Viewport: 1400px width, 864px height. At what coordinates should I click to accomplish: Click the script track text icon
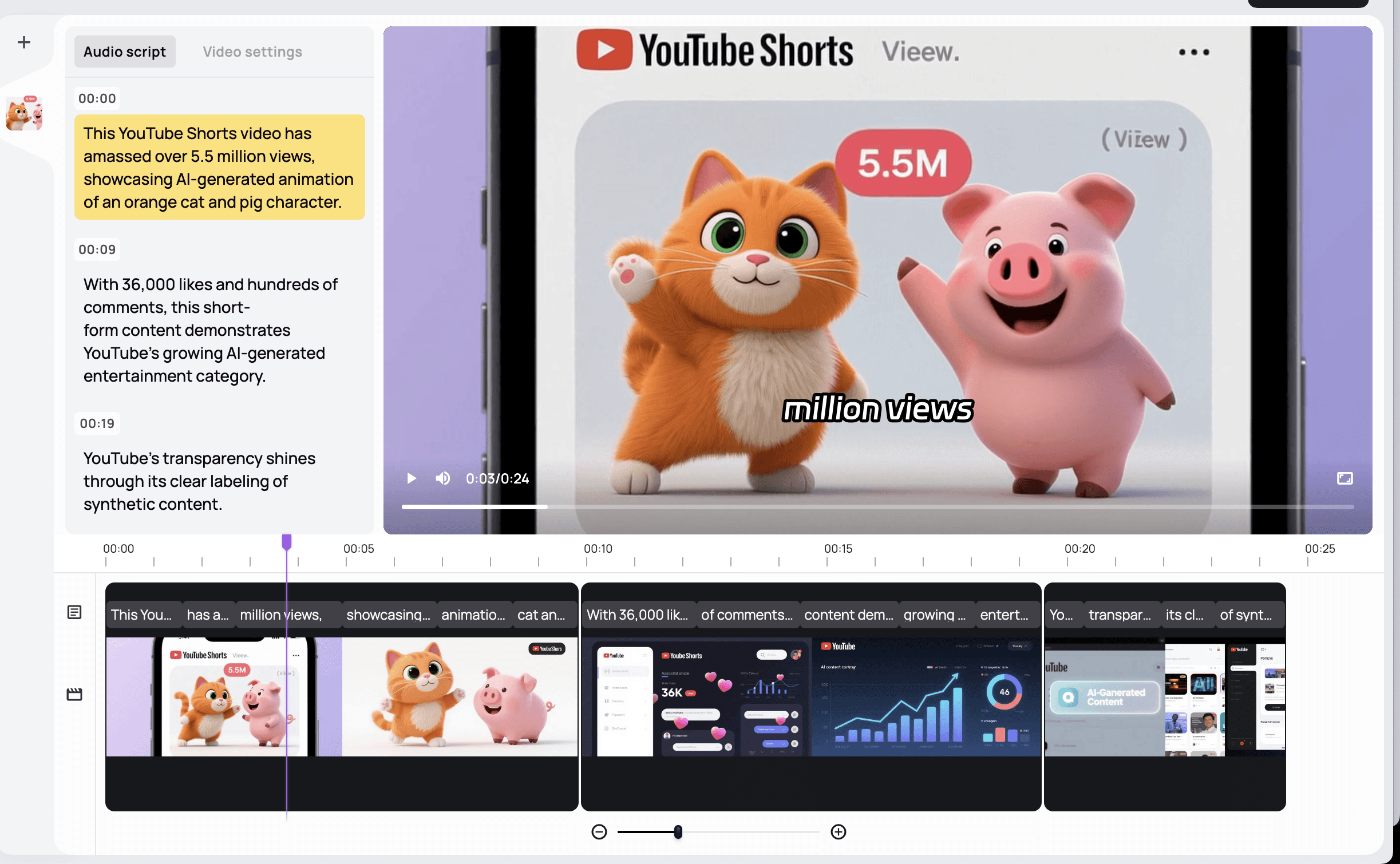pyautogui.click(x=74, y=612)
